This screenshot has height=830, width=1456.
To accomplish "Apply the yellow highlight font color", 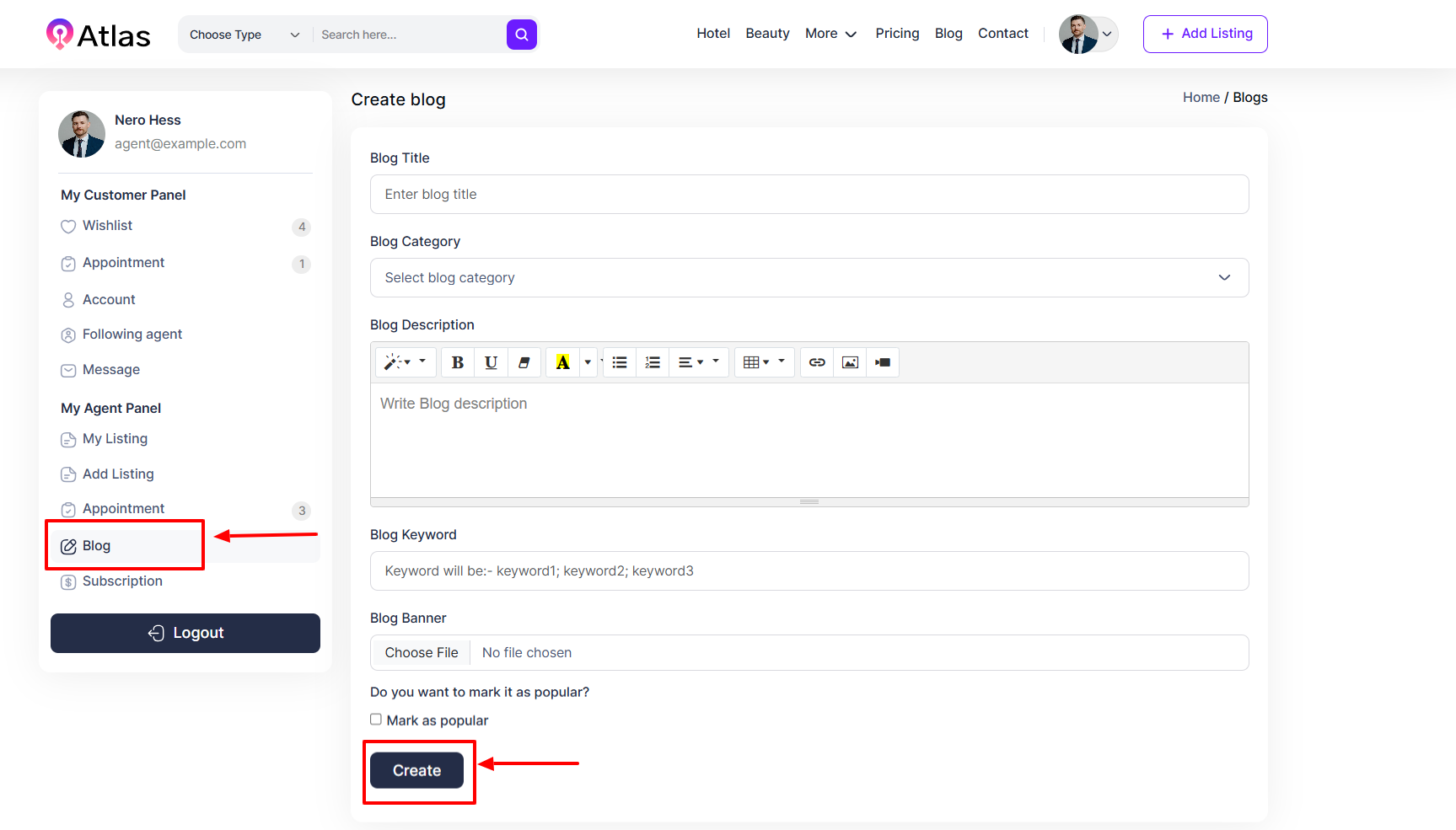I will [x=562, y=362].
